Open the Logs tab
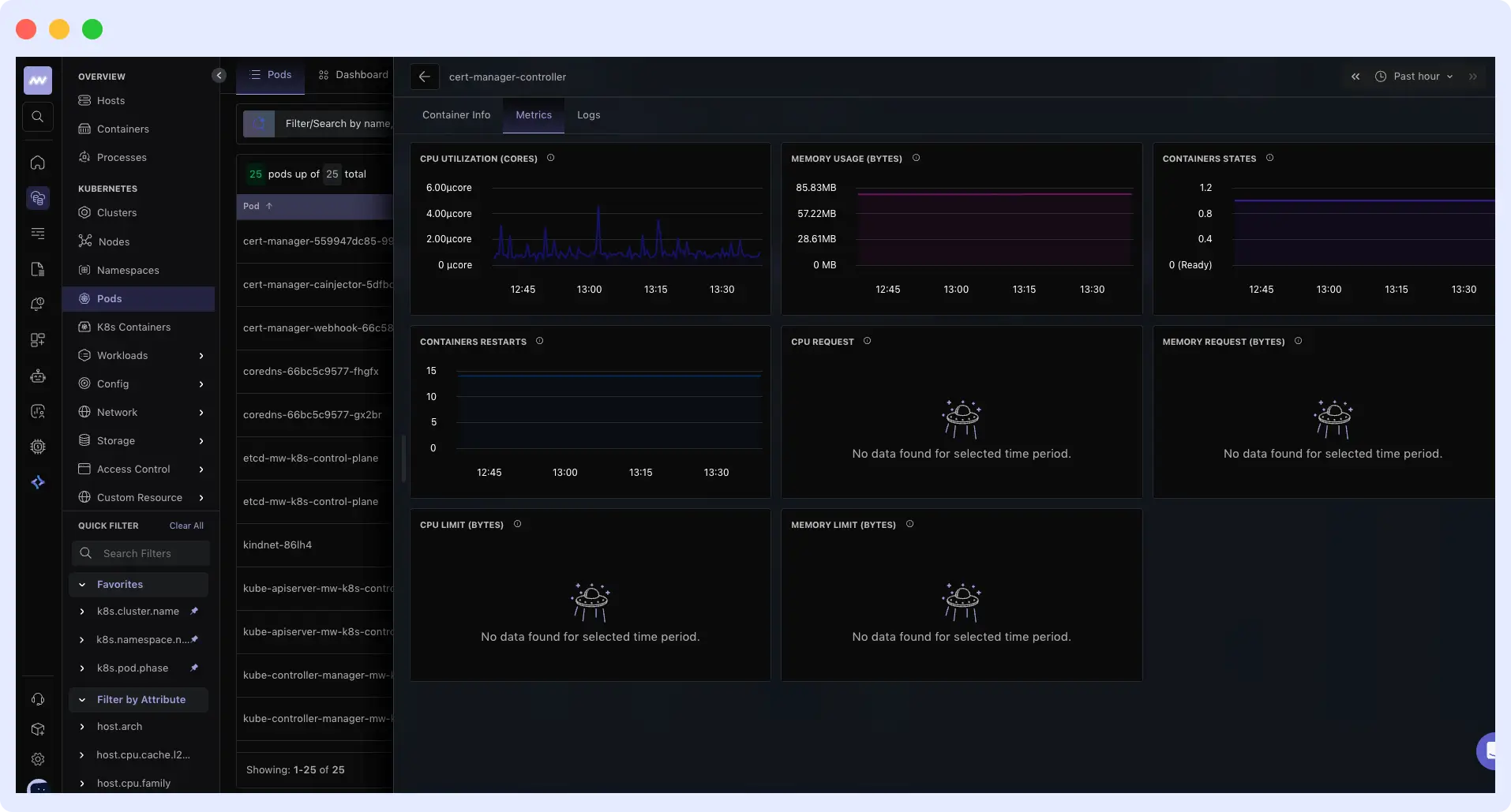1511x812 pixels. (589, 115)
